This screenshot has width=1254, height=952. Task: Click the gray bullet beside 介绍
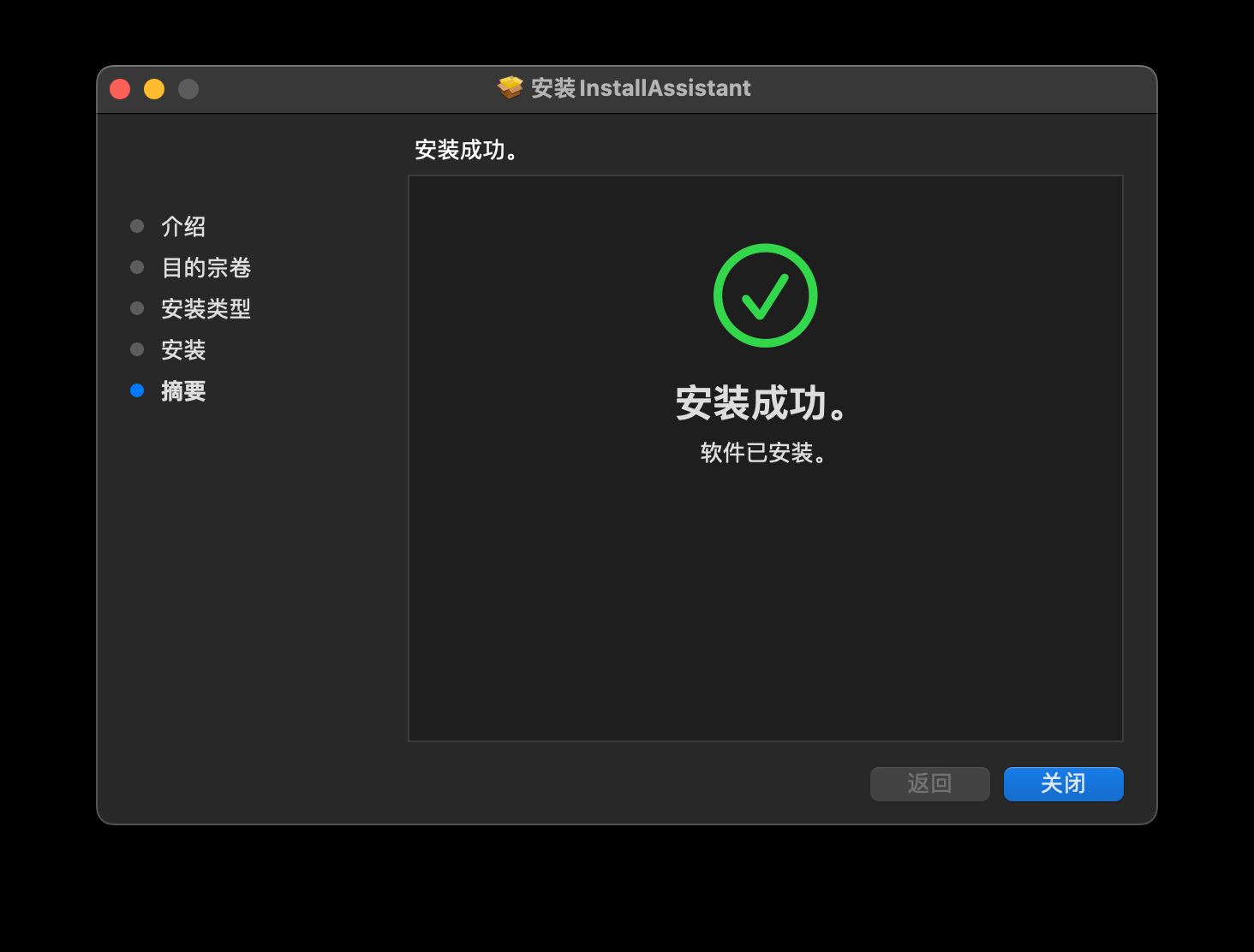(137, 226)
